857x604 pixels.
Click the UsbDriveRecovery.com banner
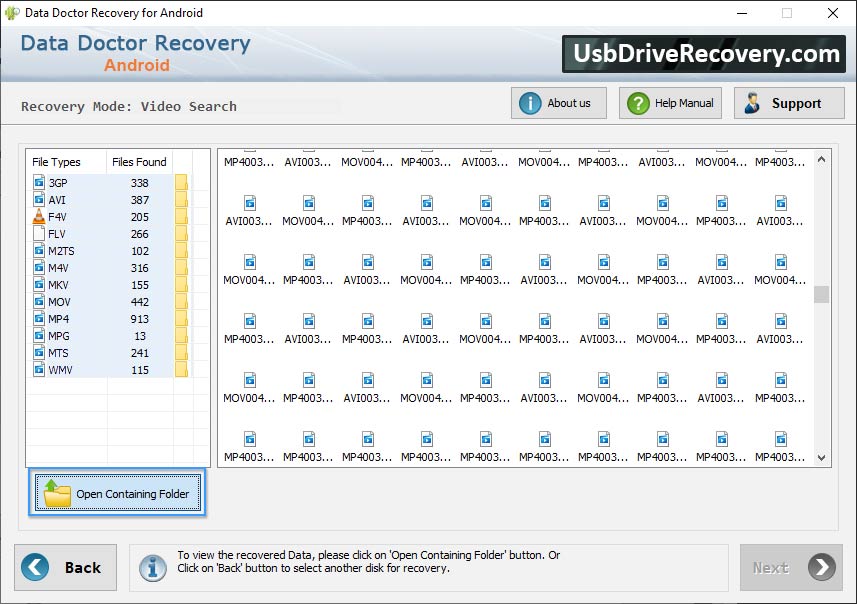(x=704, y=54)
